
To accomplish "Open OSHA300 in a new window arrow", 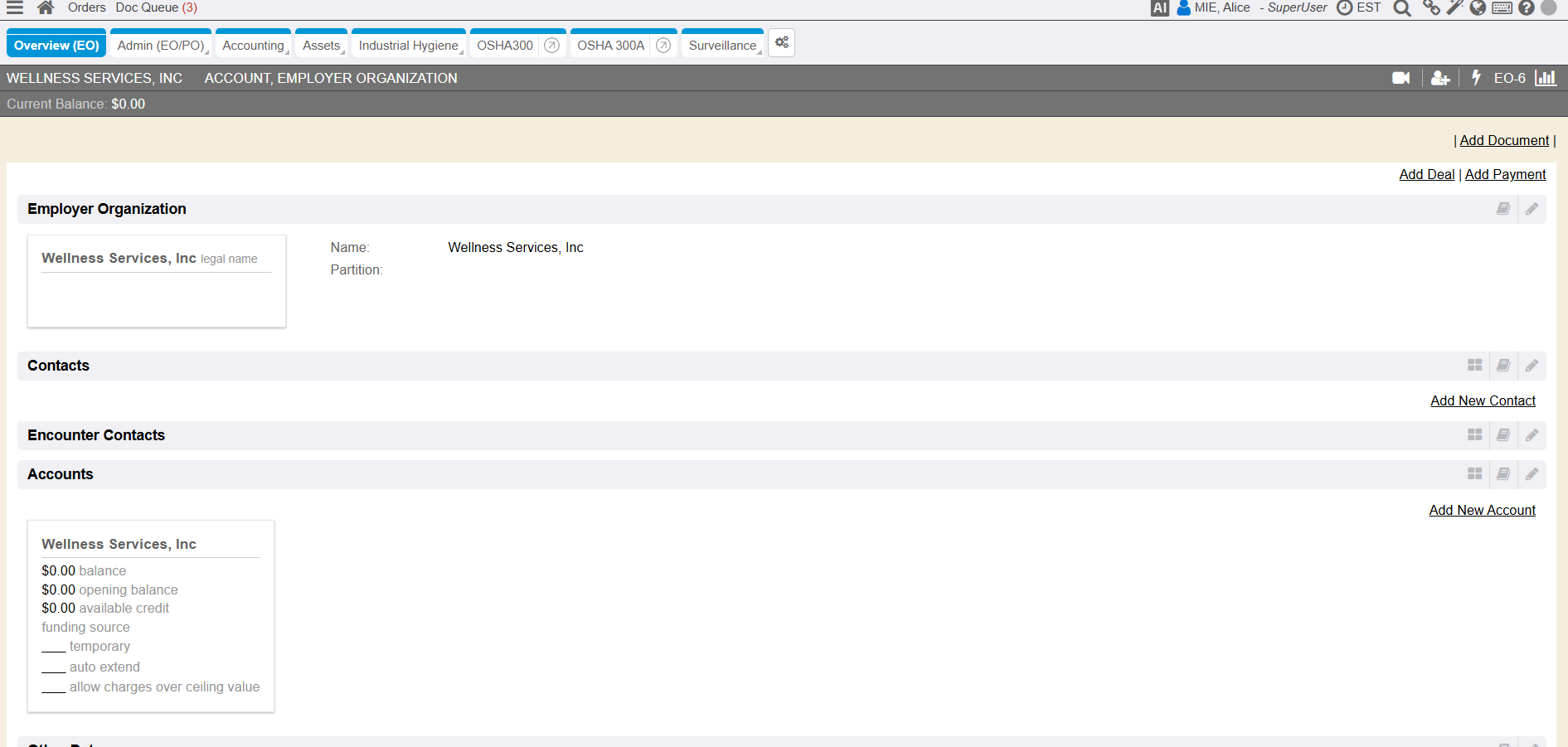I will tap(551, 46).
